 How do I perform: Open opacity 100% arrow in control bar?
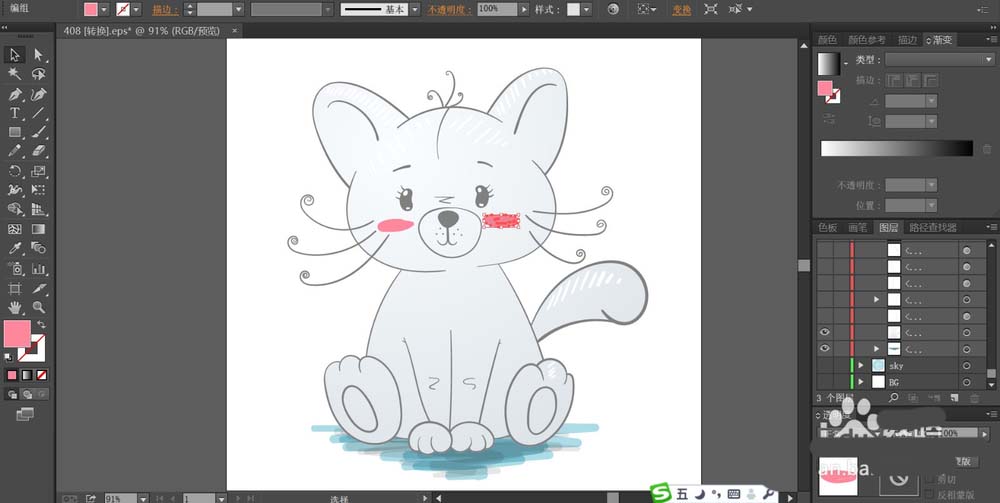524,10
